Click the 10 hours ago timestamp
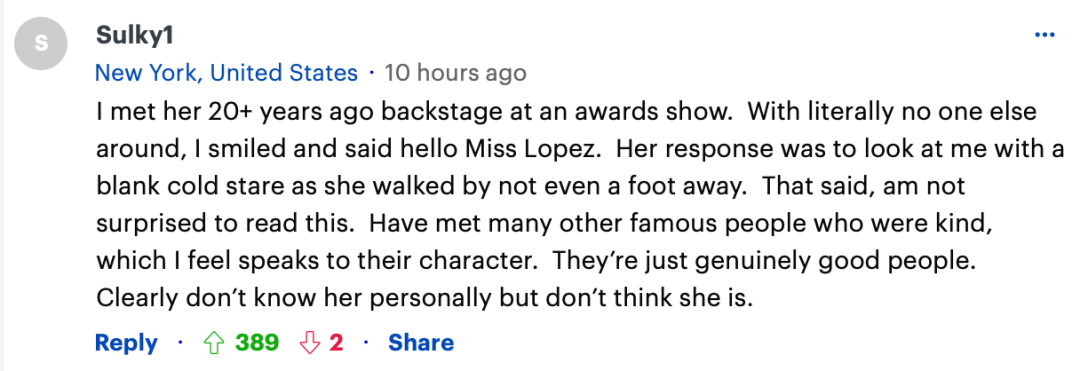The height and width of the screenshot is (371, 1080). [x=455, y=72]
